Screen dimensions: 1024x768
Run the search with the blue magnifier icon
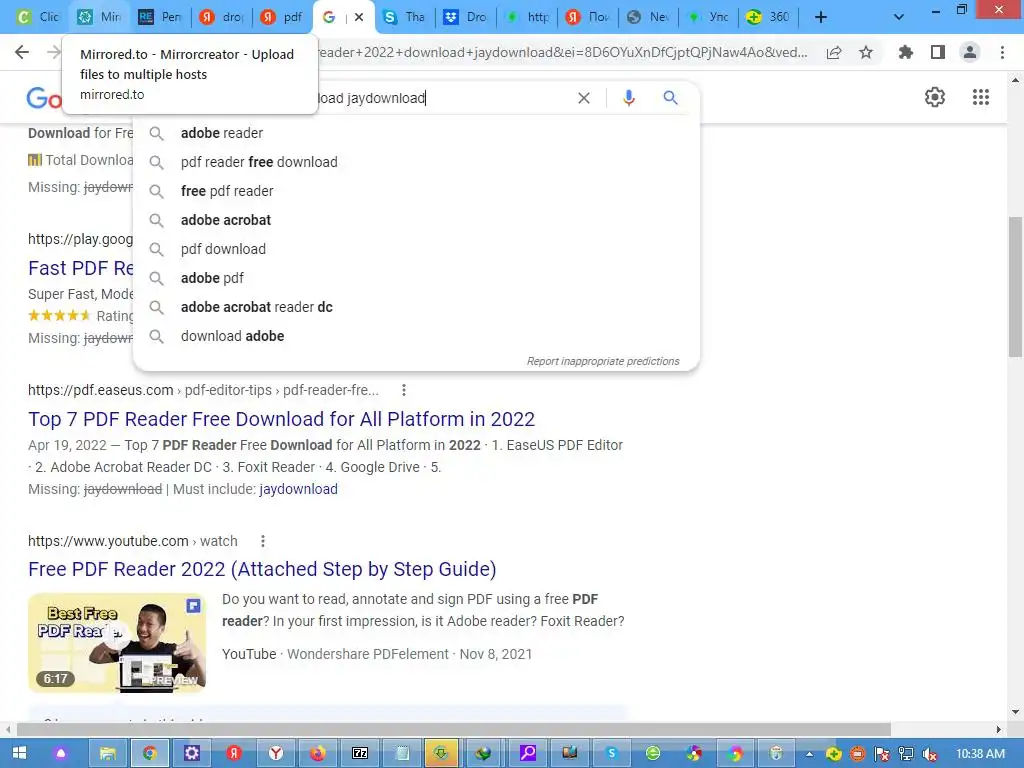(670, 98)
